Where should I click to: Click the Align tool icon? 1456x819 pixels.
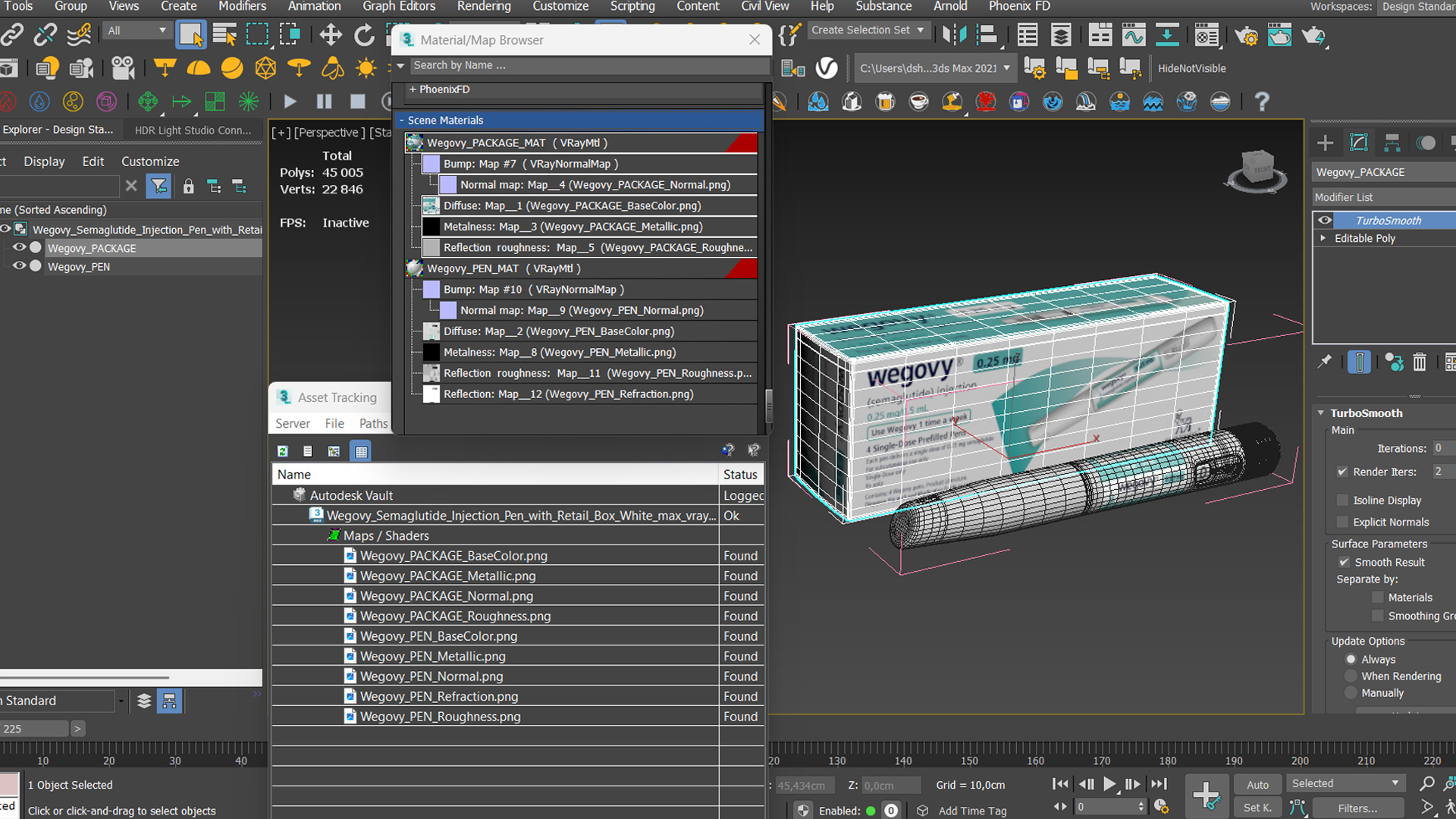(987, 35)
